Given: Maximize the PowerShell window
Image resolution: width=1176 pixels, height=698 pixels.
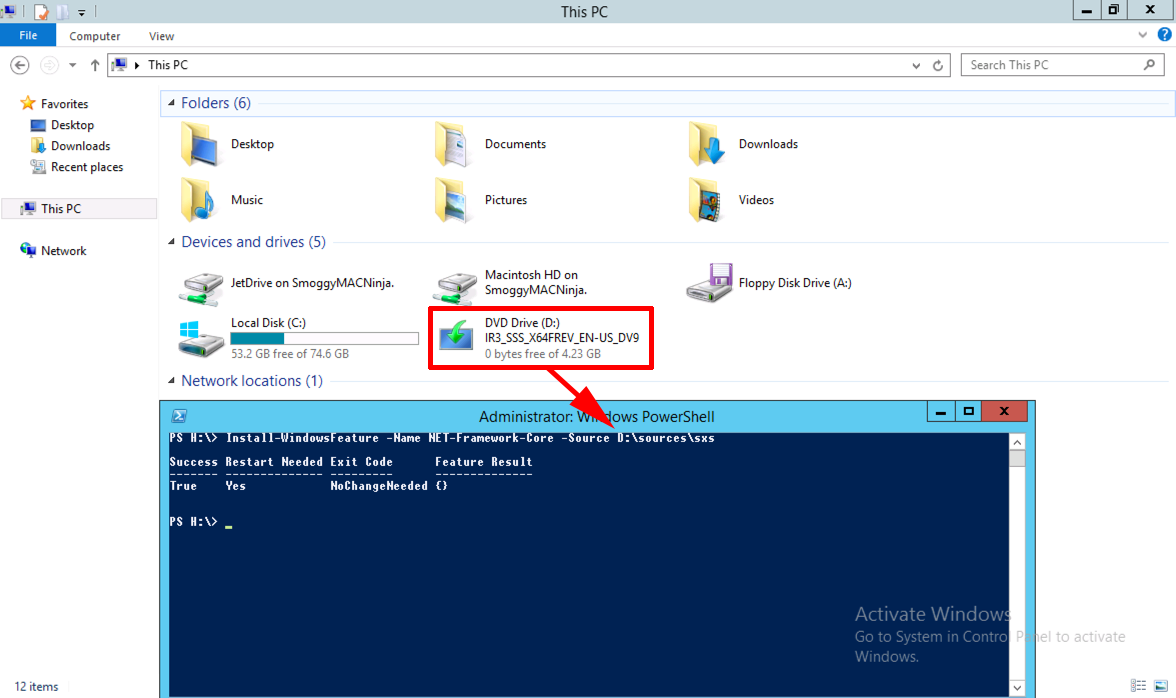Looking at the screenshot, I should tap(968, 411).
